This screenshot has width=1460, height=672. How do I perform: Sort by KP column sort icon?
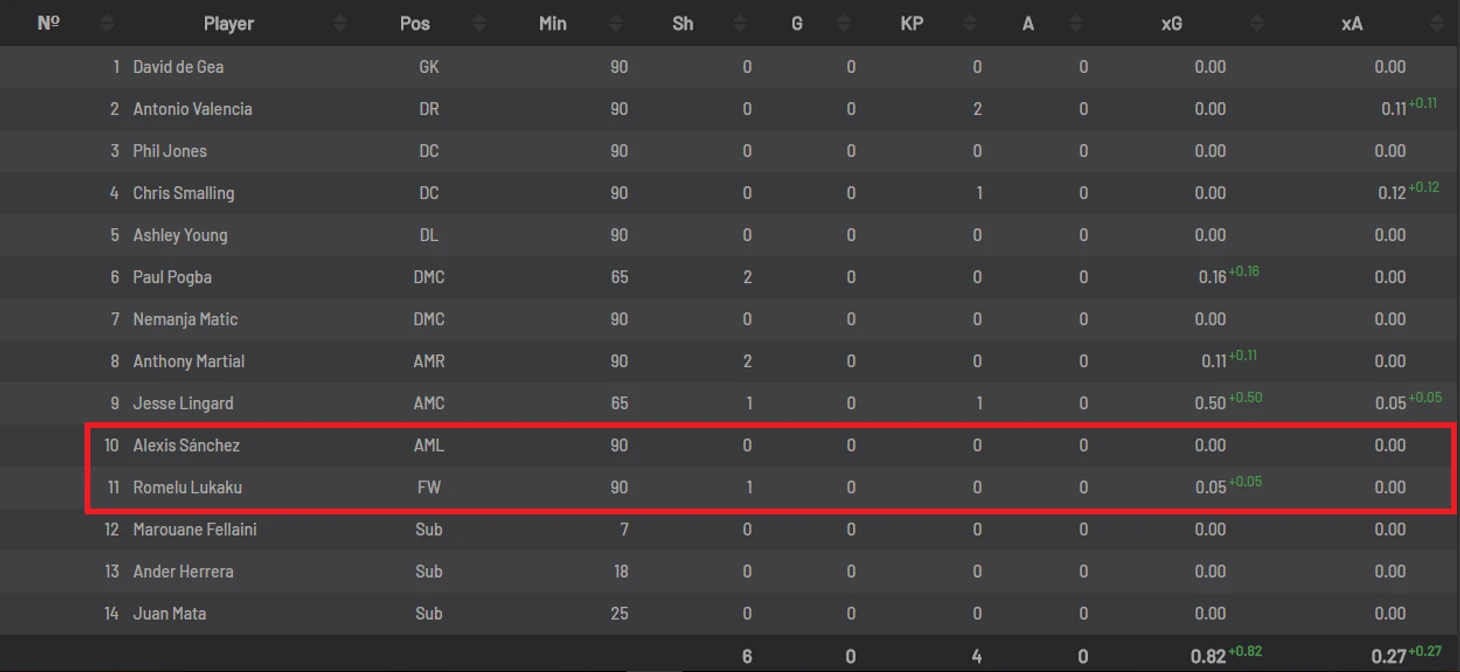(x=969, y=23)
